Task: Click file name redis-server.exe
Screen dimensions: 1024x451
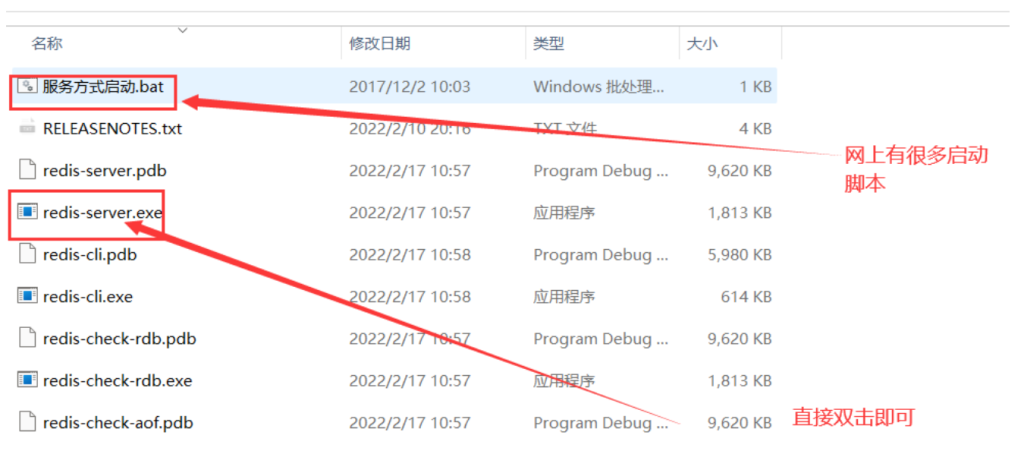Action: tap(103, 212)
